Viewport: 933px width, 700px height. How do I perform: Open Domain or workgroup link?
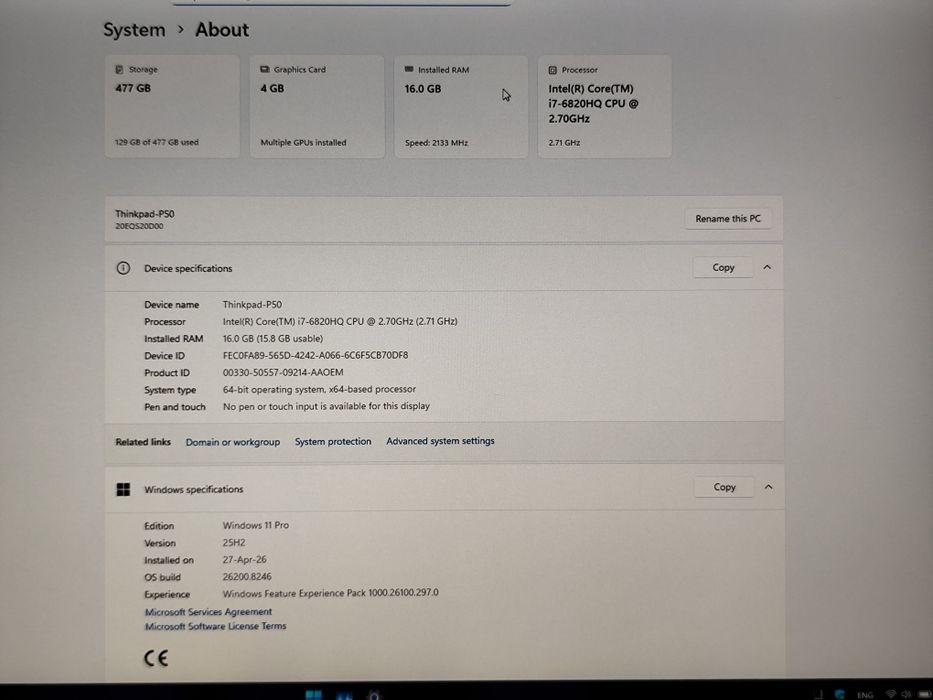(233, 442)
